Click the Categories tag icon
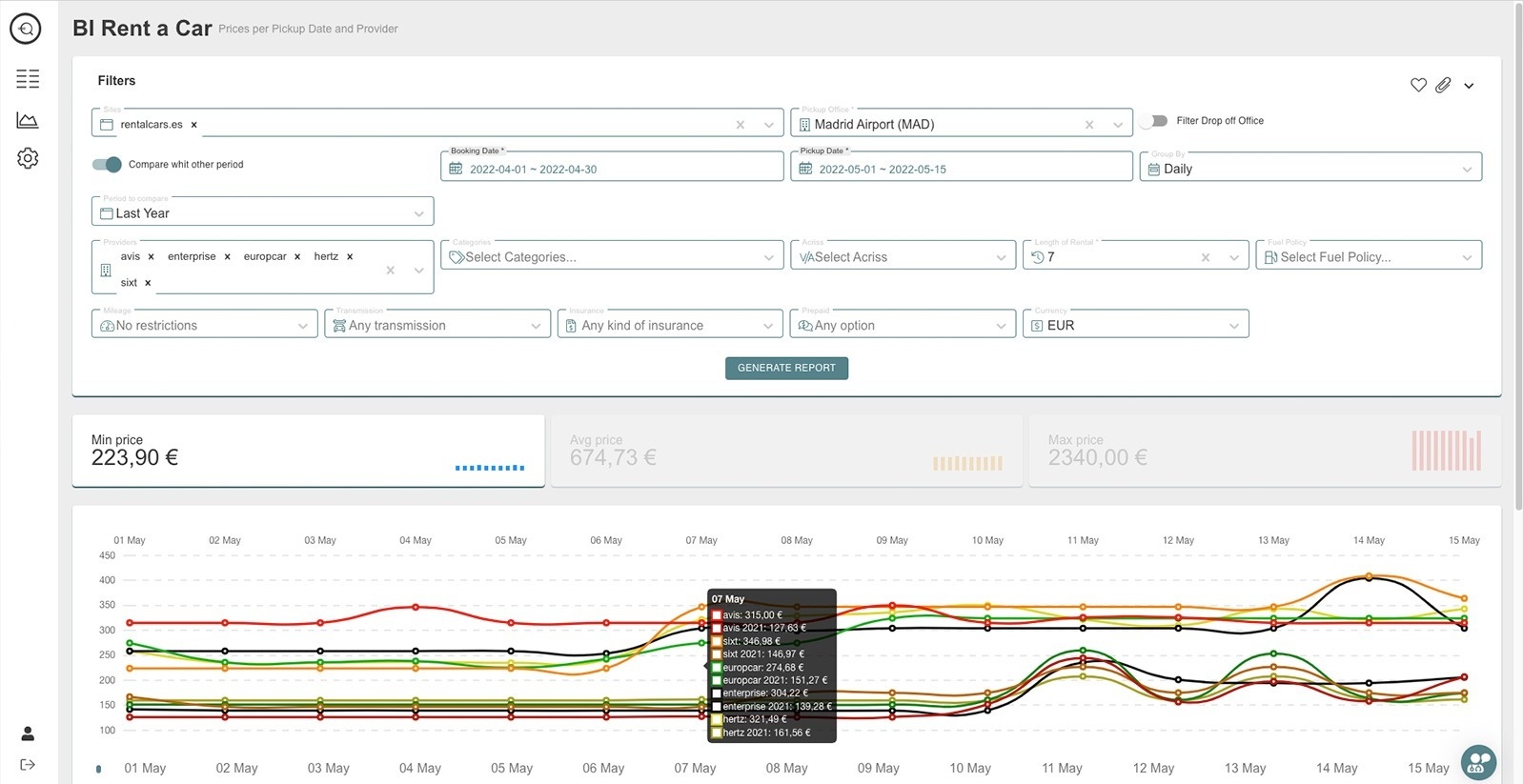This screenshot has width=1523, height=784. (x=457, y=257)
